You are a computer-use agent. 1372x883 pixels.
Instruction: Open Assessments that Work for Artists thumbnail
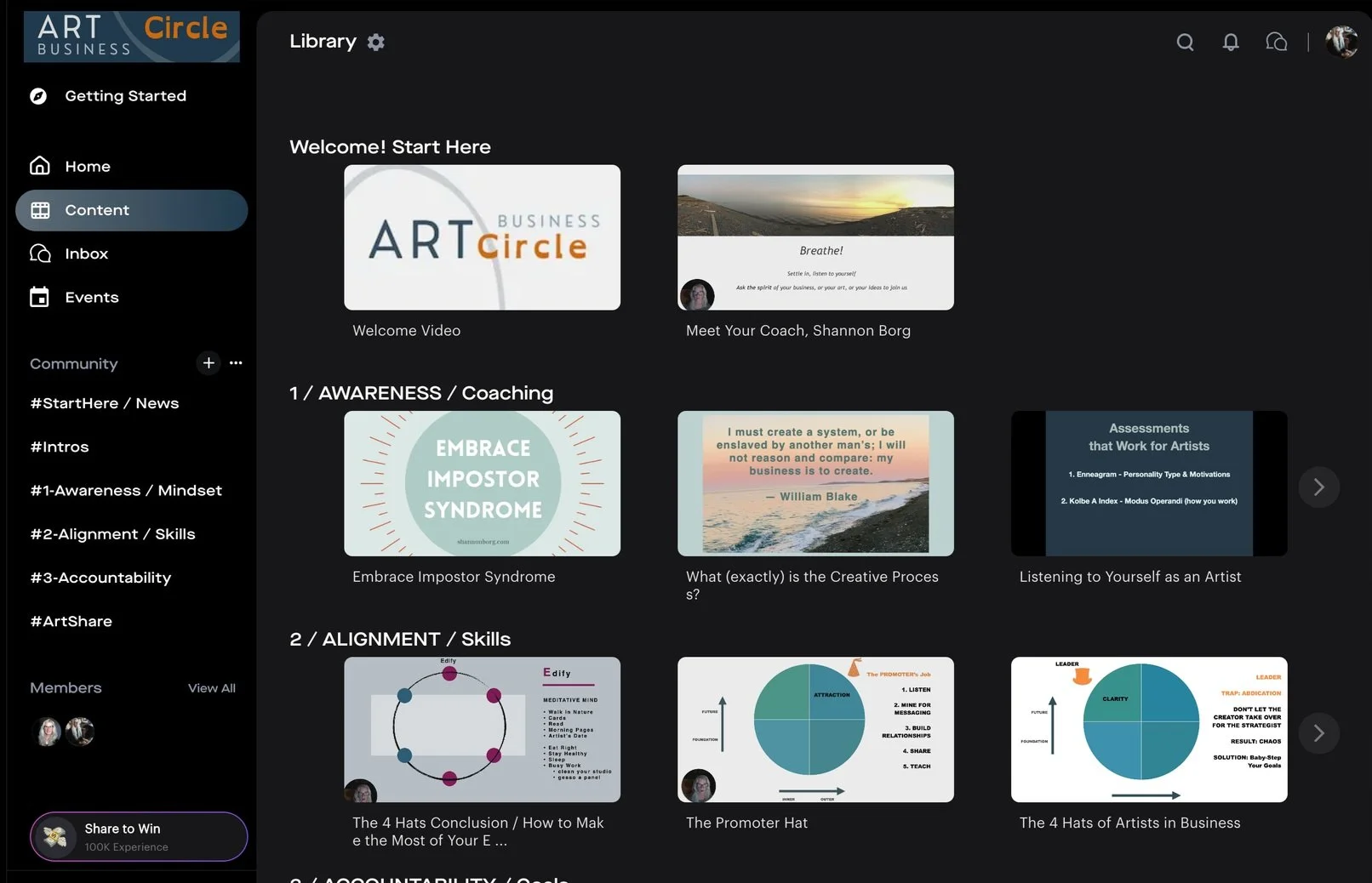pyautogui.click(x=1149, y=484)
